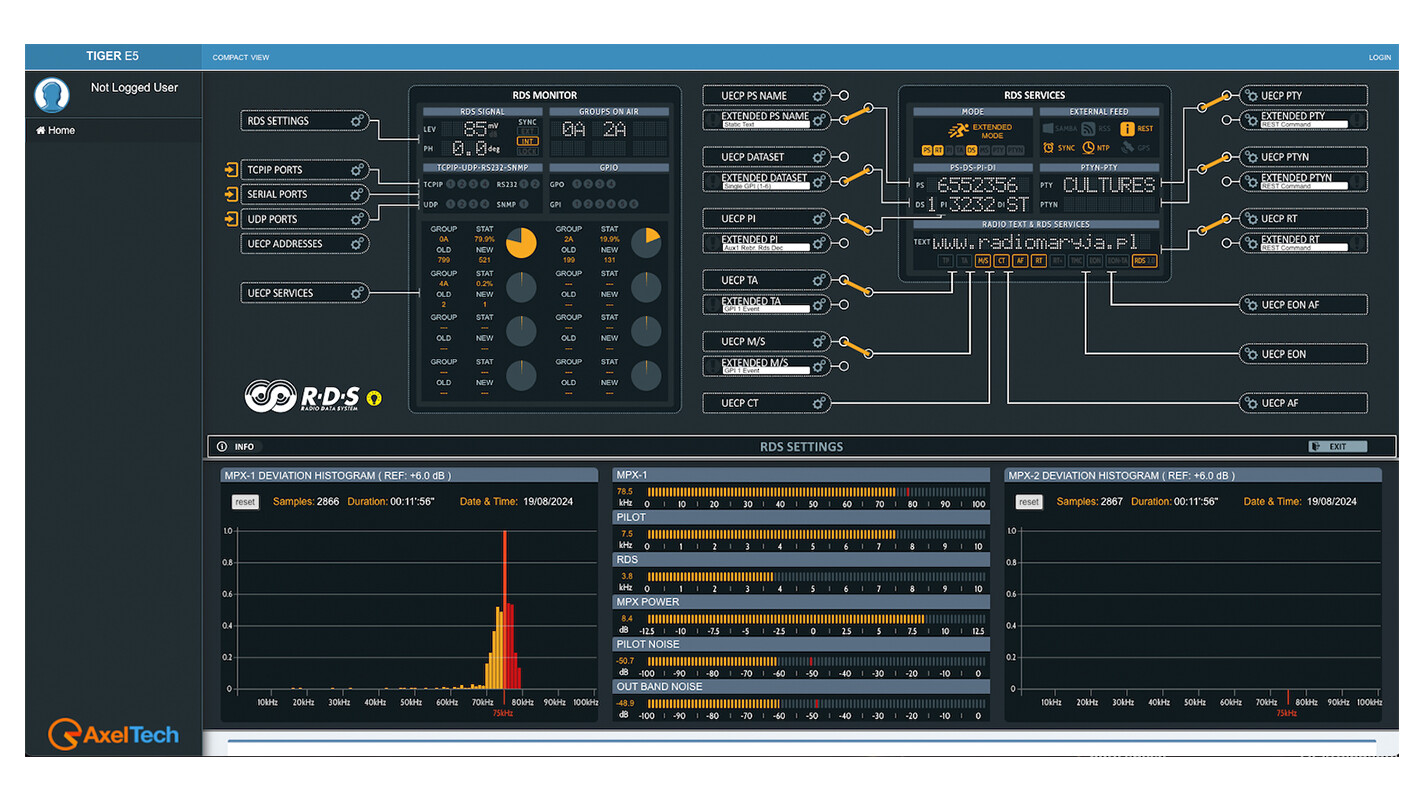Viewport: 1422px width, 800px height.
Task: Reset the MPX-1 deviation histogram
Action: pos(245,502)
